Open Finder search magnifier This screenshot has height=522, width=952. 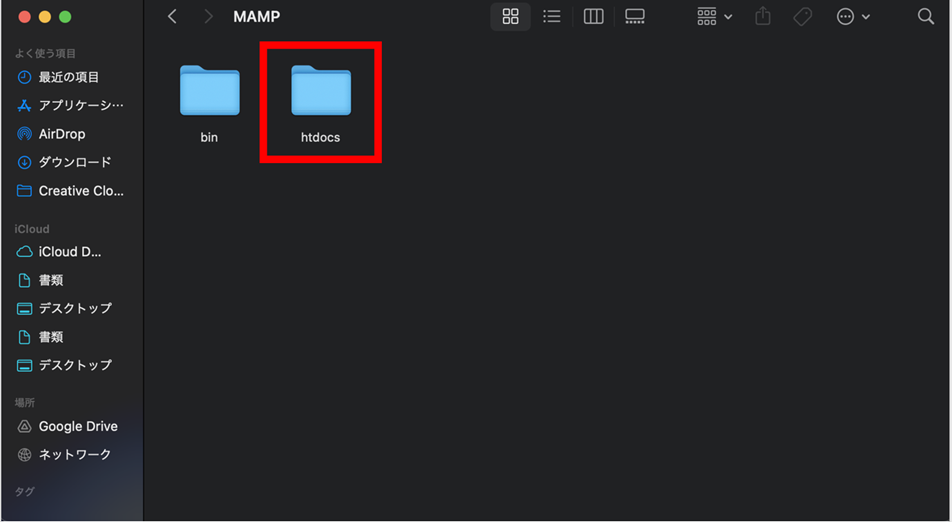[925, 16]
